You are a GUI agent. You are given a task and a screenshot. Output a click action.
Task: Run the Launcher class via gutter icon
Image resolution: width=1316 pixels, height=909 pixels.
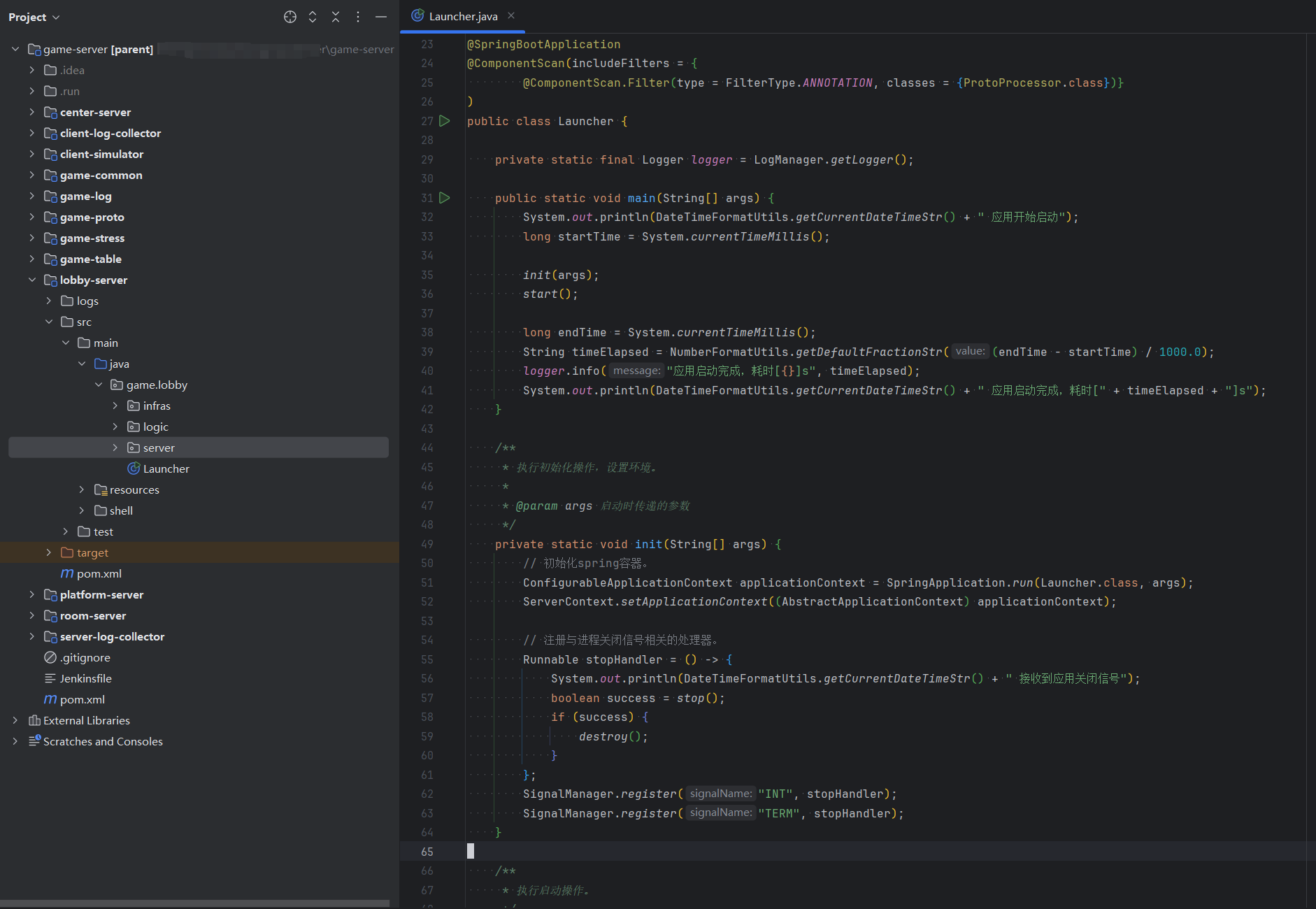(x=444, y=121)
